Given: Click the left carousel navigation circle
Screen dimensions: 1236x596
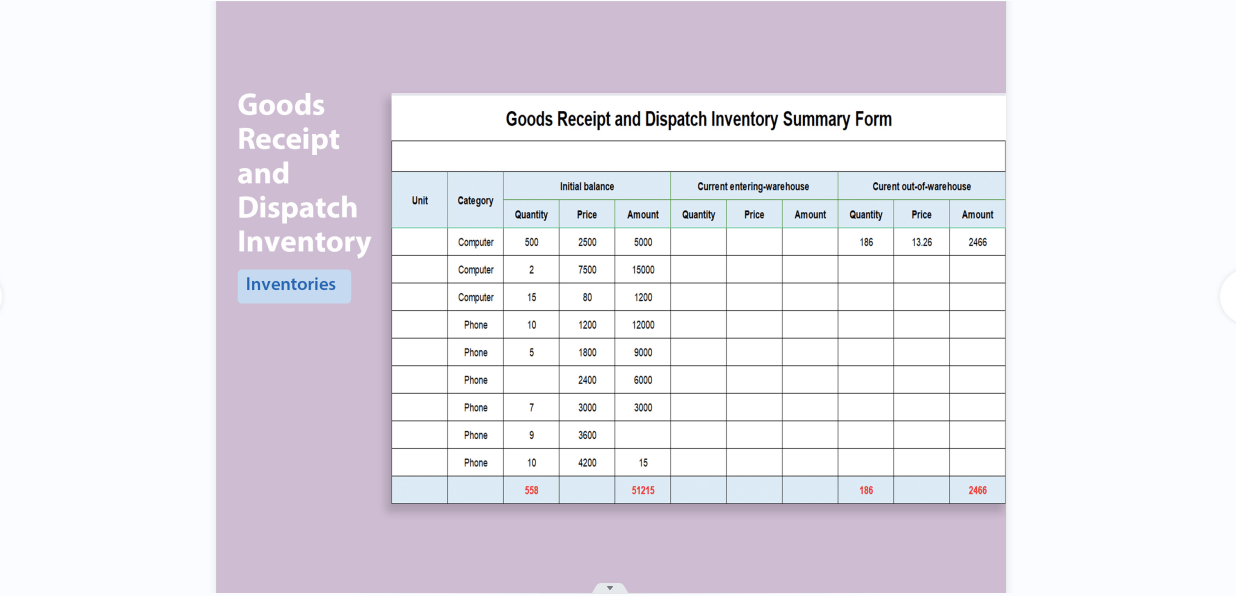Looking at the screenshot, I should [x=3, y=295].
